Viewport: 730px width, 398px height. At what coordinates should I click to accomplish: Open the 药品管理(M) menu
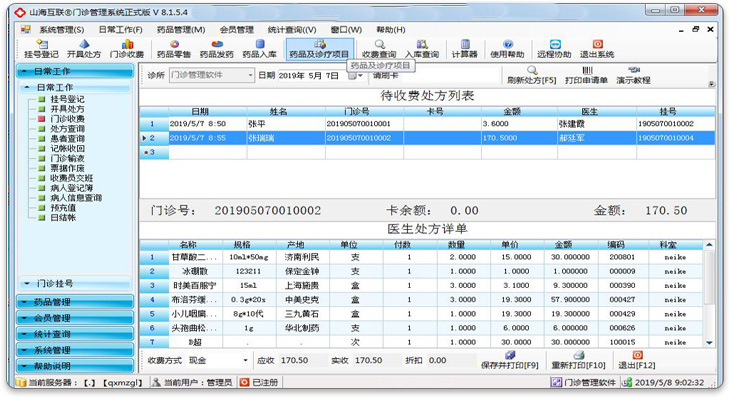[181, 30]
